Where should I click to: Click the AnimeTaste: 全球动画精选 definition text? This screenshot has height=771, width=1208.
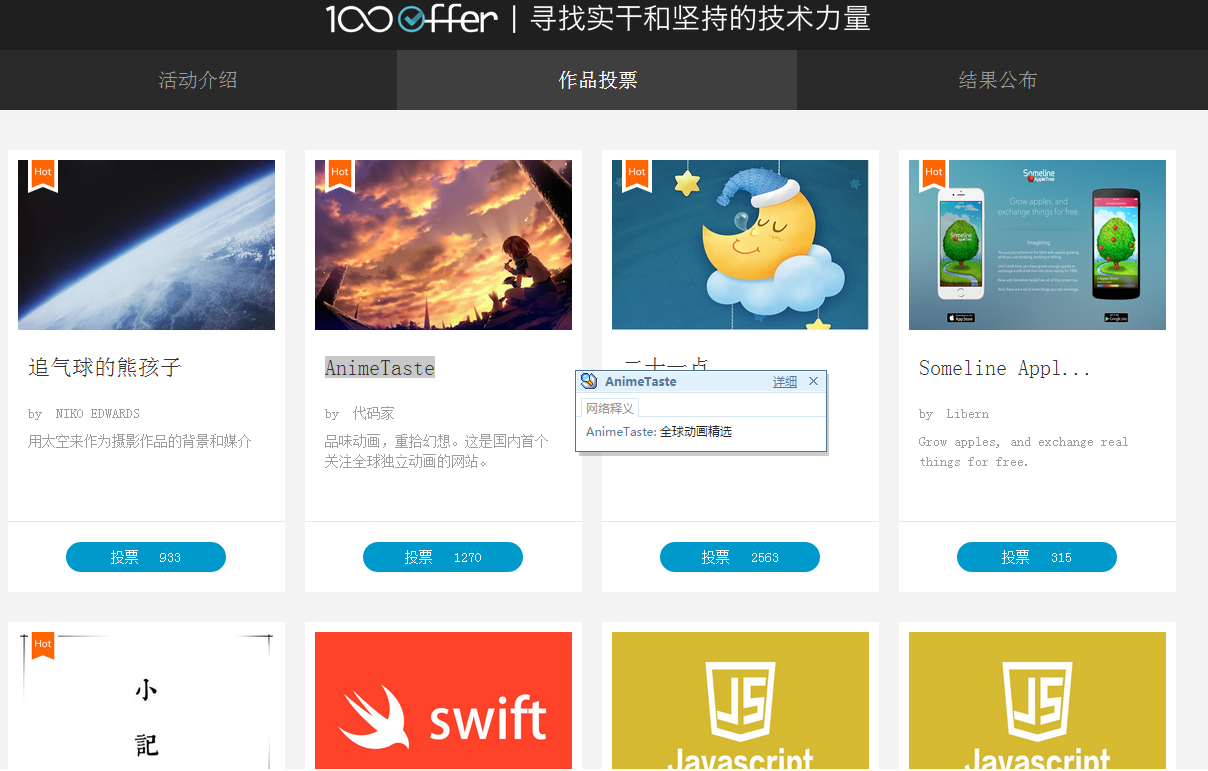click(x=659, y=432)
